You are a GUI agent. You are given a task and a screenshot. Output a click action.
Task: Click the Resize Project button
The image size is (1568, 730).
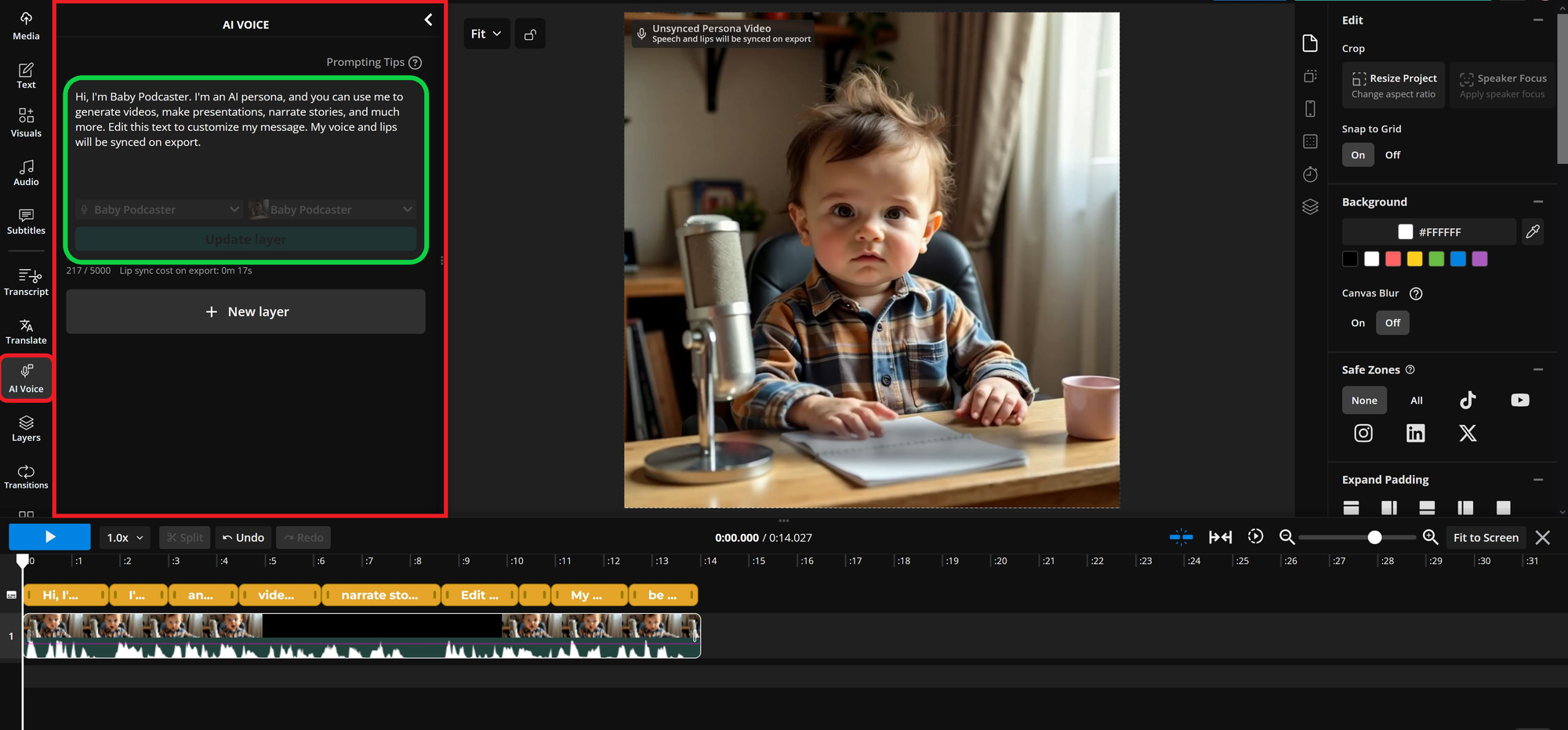pyautogui.click(x=1393, y=85)
